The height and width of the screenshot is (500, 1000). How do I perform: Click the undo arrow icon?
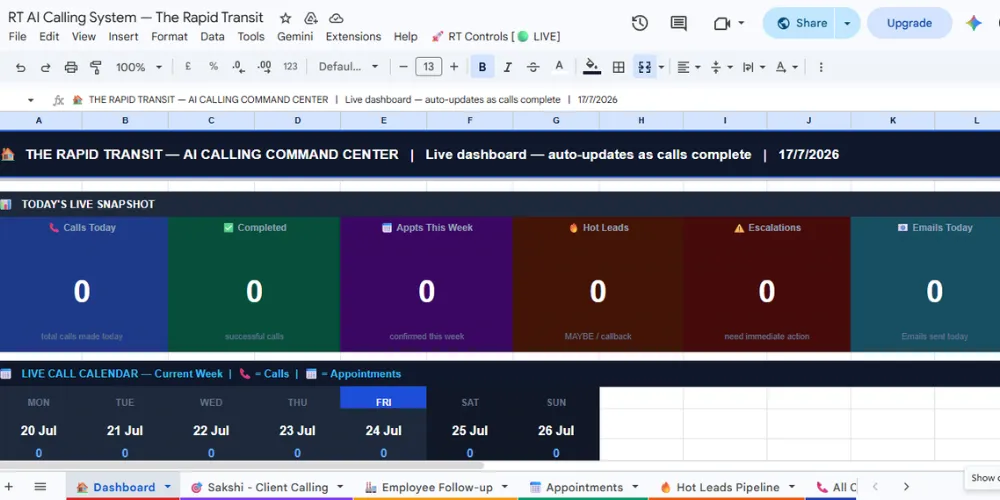coord(20,67)
